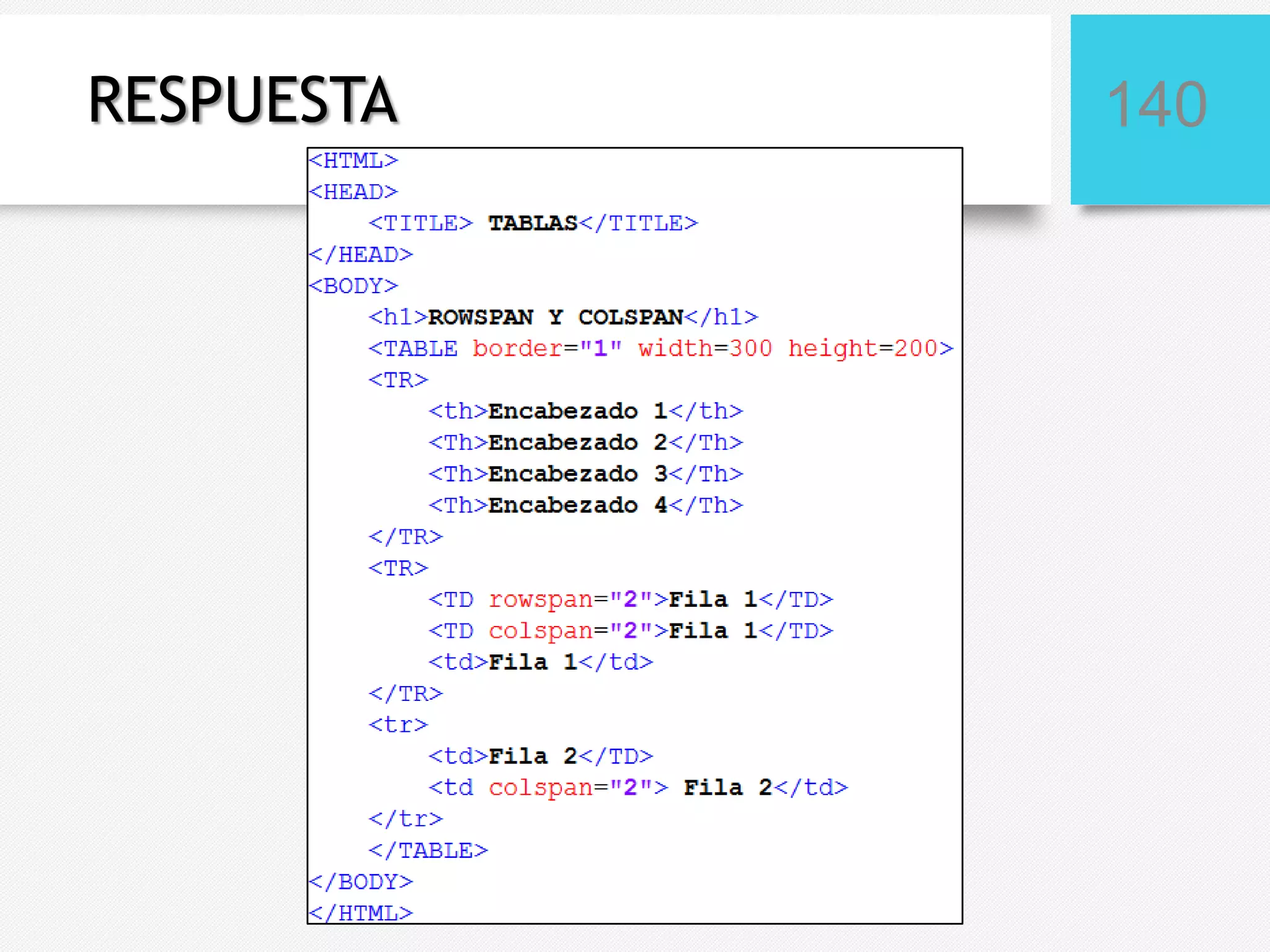This screenshot has width=1270, height=952.
Task: Click the opening <HTML> tag line
Action: click(x=353, y=161)
